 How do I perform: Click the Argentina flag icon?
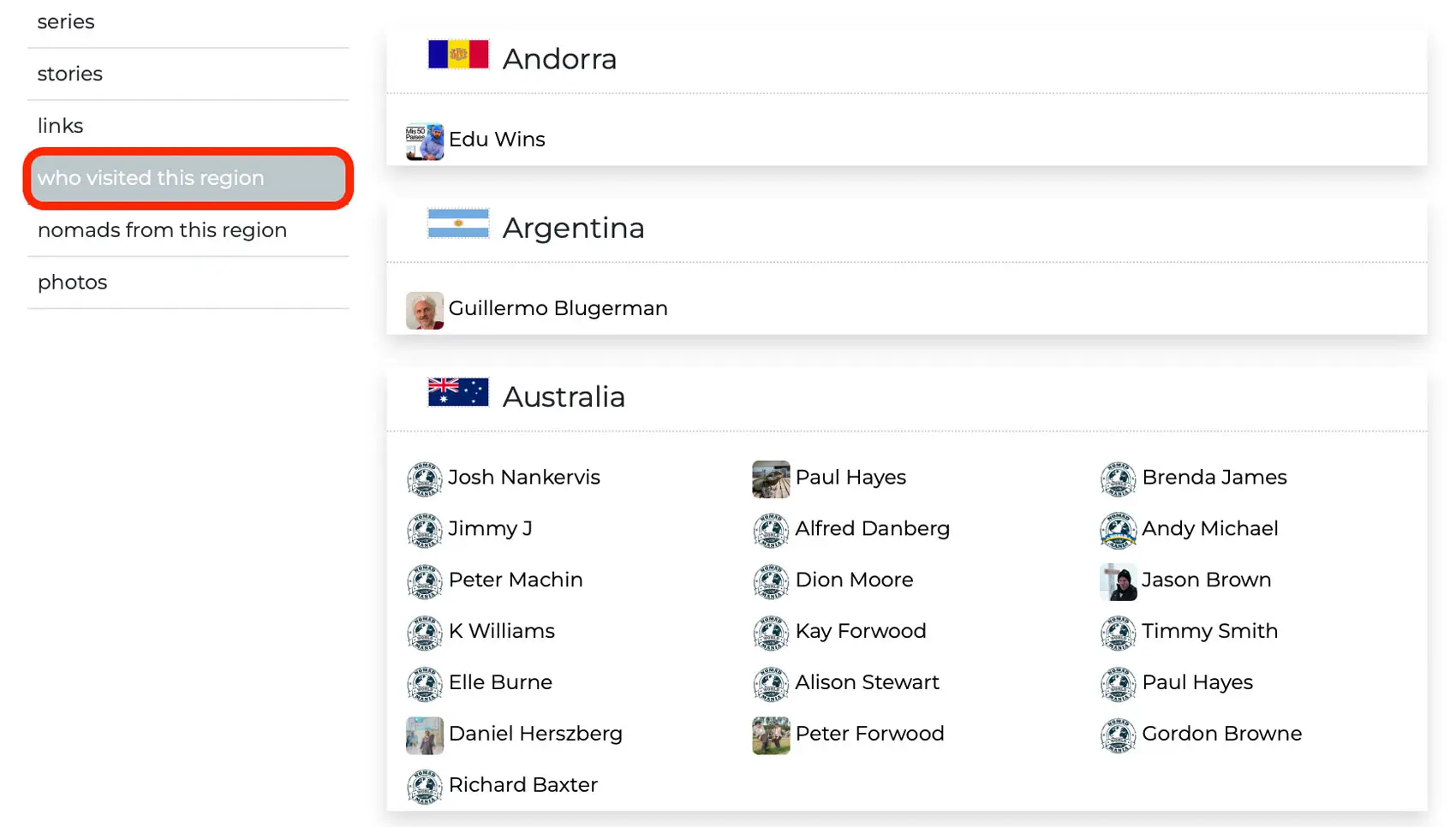(458, 223)
